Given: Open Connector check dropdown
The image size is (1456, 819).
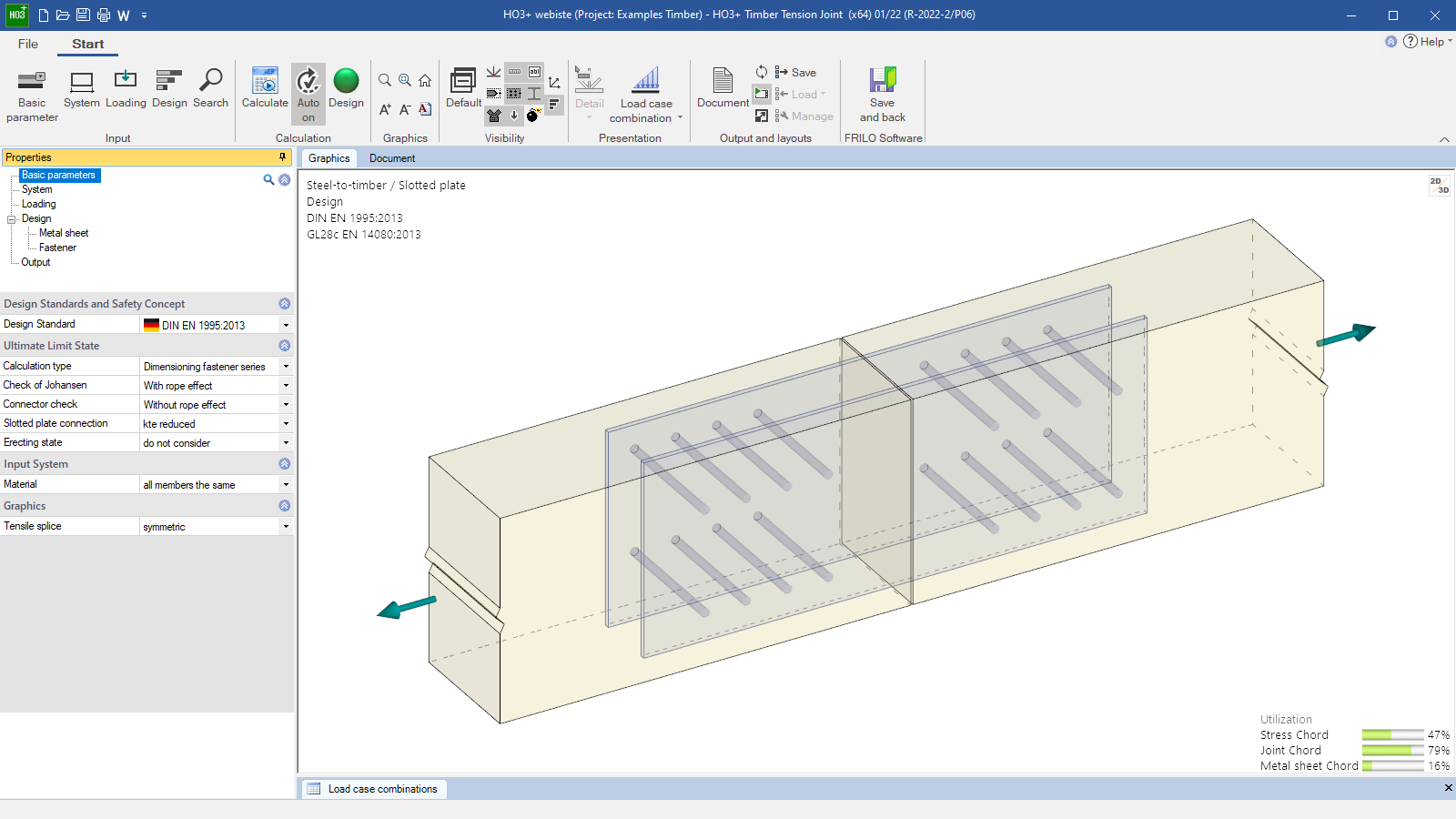Looking at the screenshot, I should 286,405.
